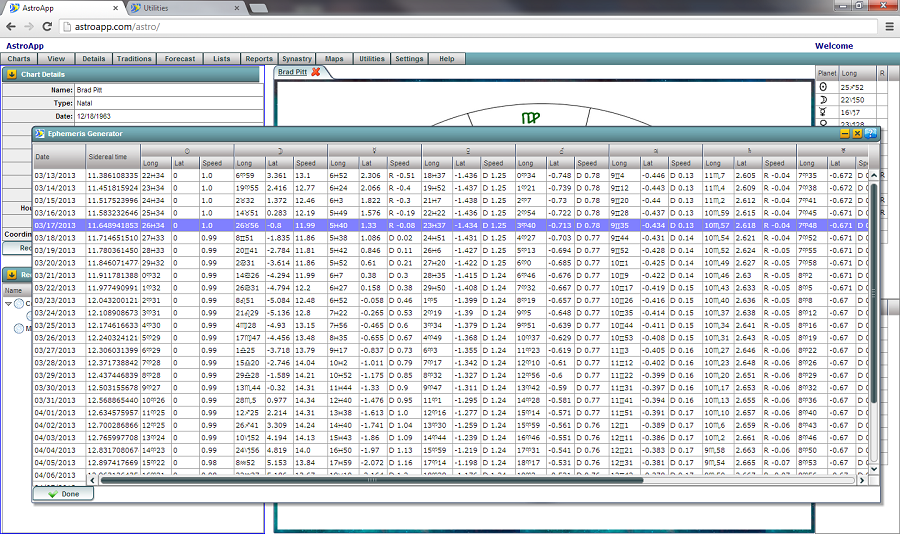This screenshot has width=900, height=537.
Task: Close the Brad Pitt chart tab
Action: pyautogui.click(x=316, y=72)
